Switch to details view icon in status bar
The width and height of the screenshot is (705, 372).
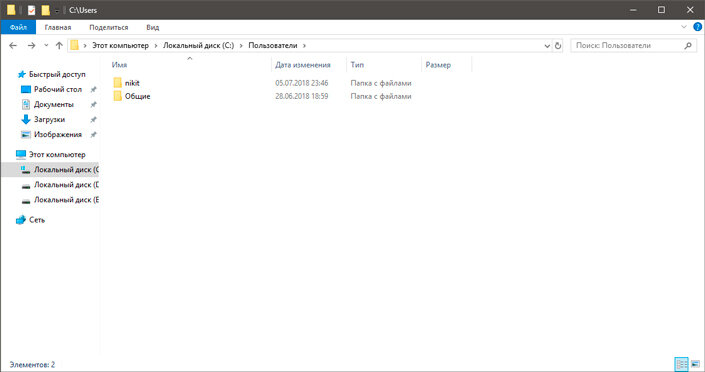(682, 364)
